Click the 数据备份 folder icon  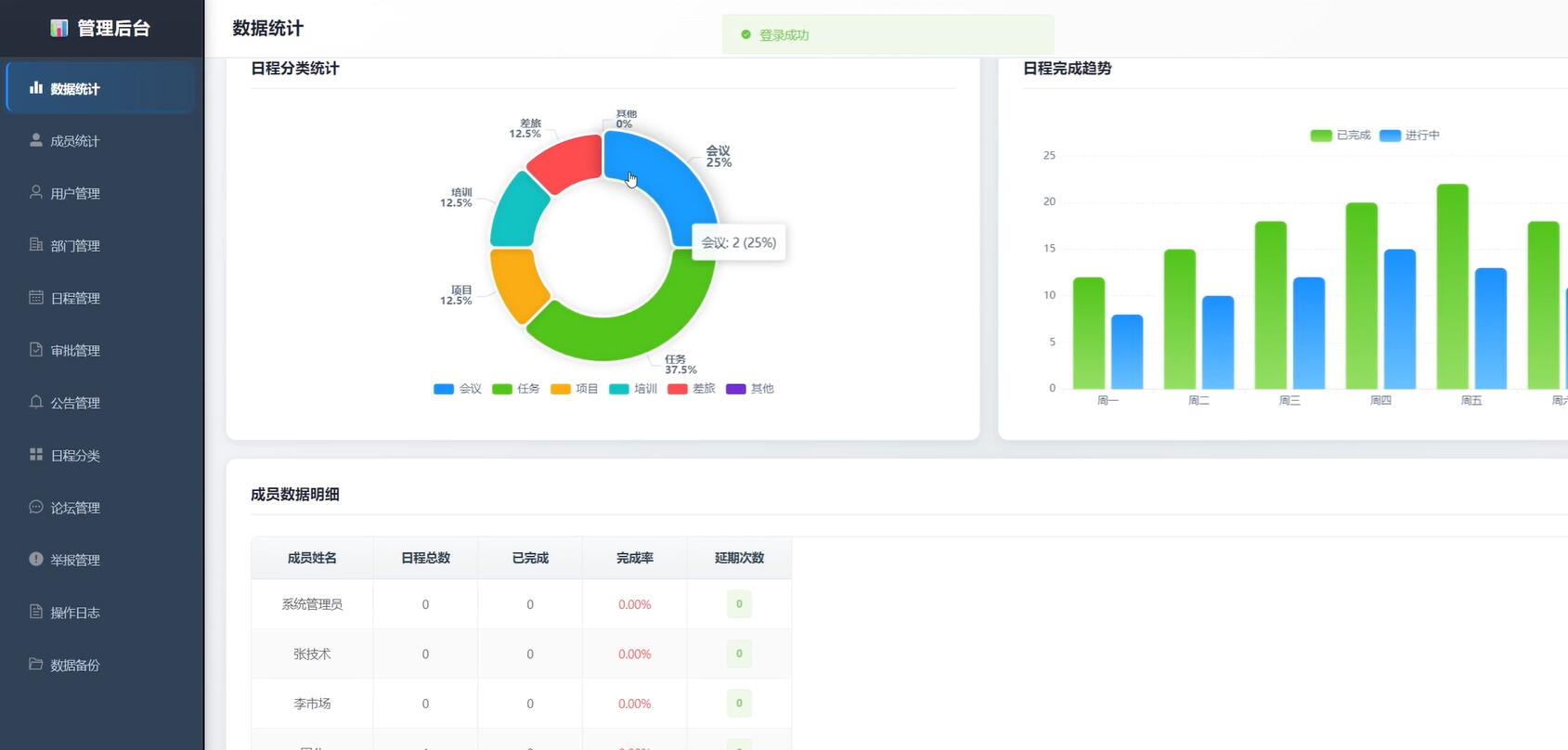click(36, 664)
